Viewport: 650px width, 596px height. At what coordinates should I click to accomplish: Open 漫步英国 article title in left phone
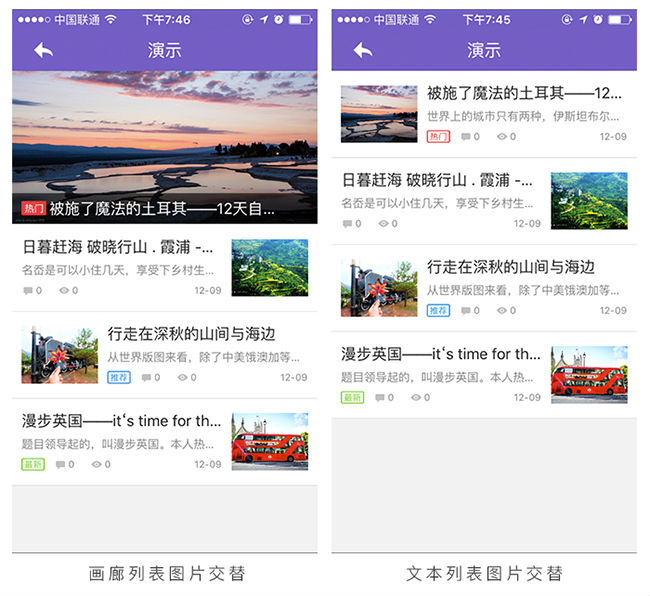[121, 421]
